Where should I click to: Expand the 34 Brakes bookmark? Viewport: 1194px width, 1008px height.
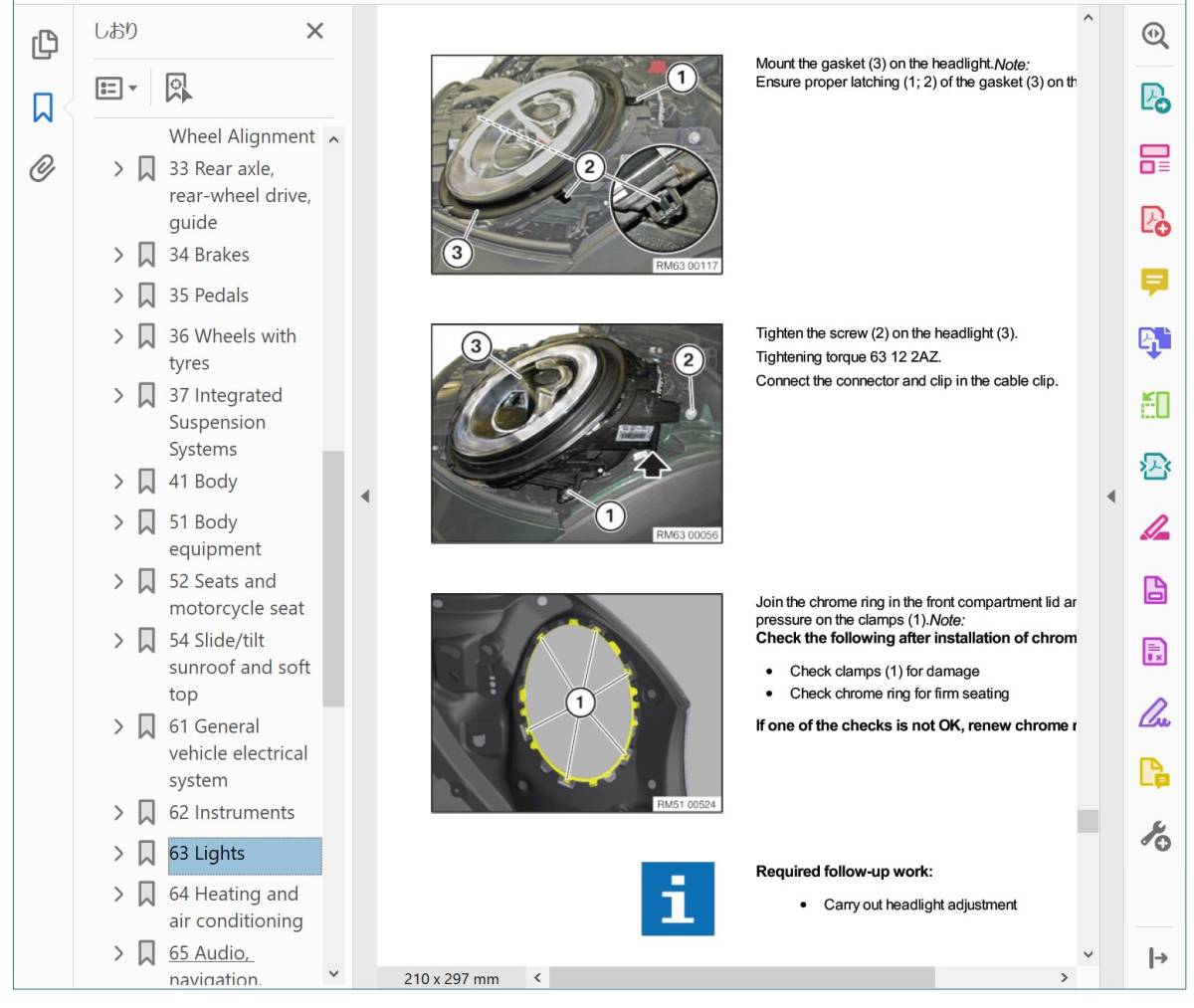(x=118, y=256)
